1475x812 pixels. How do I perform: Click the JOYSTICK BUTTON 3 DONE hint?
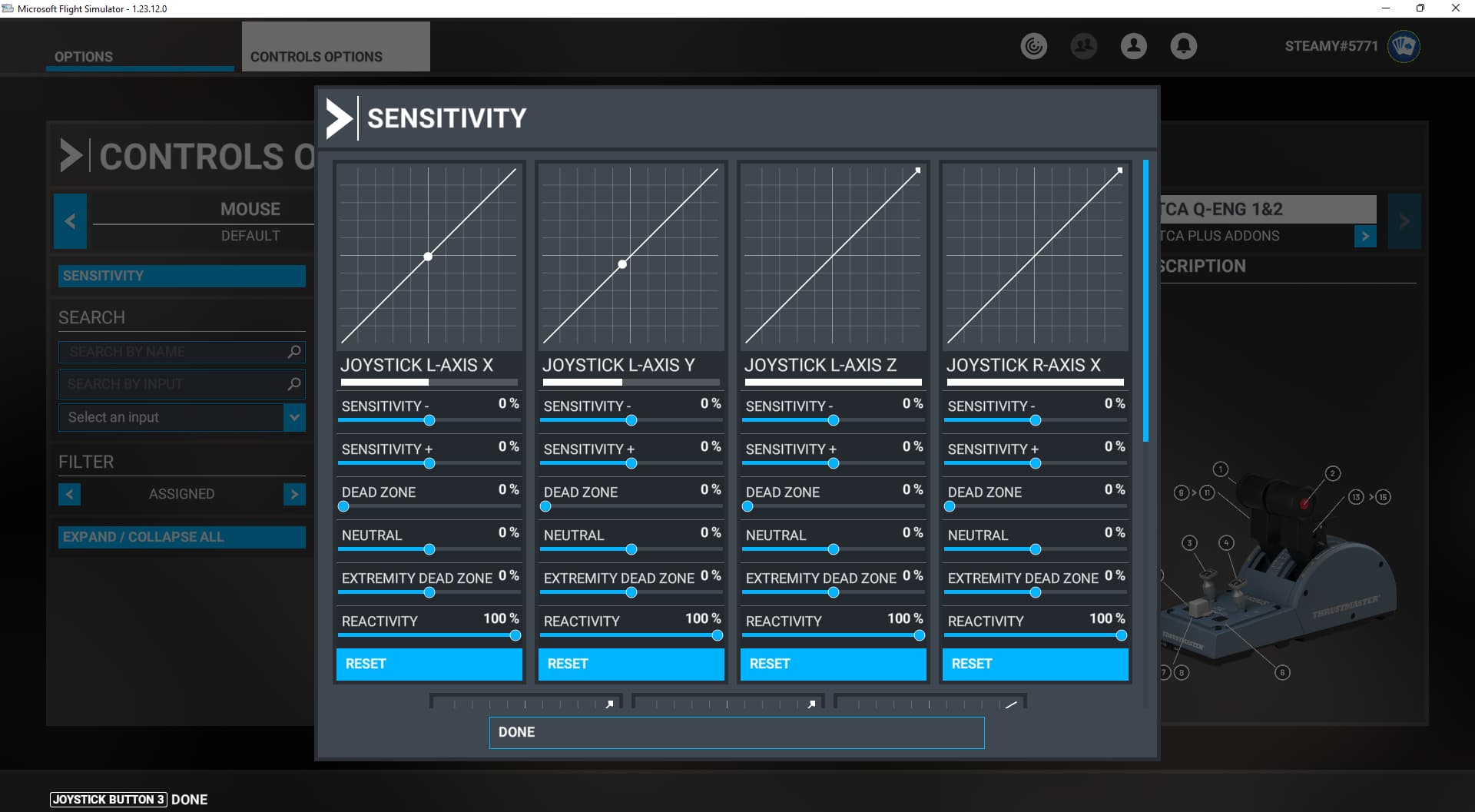pos(129,800)
